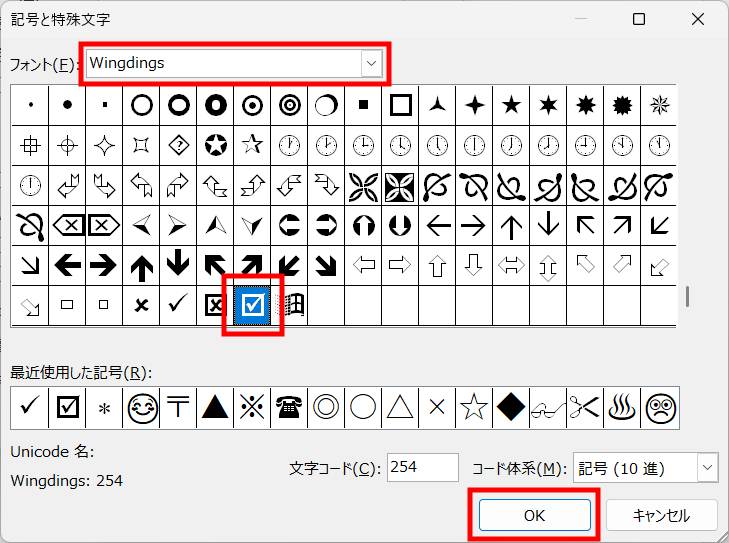Pick the white star in recent symbols

click(474, 408)
